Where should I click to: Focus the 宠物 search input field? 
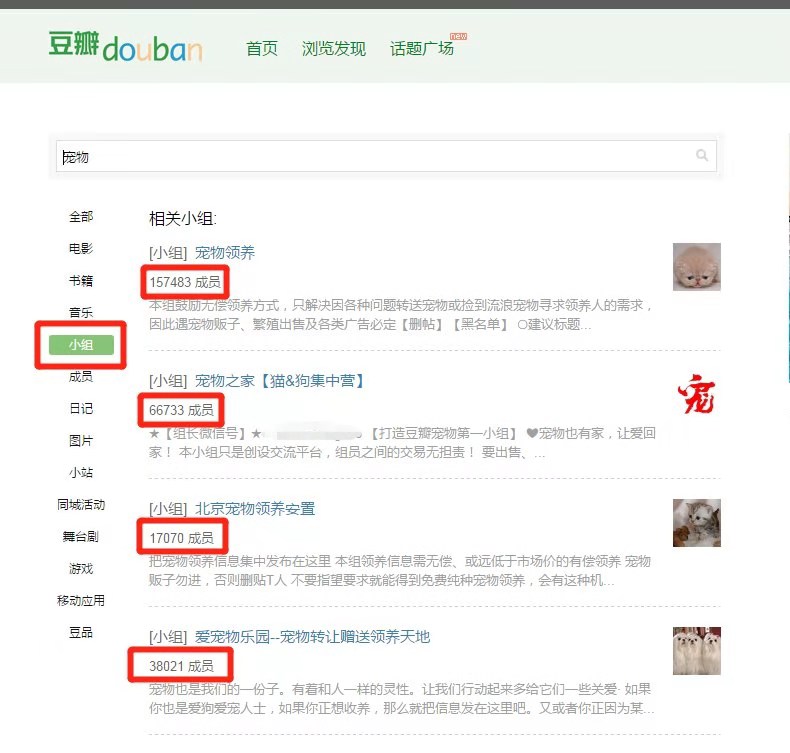[386, 157]
